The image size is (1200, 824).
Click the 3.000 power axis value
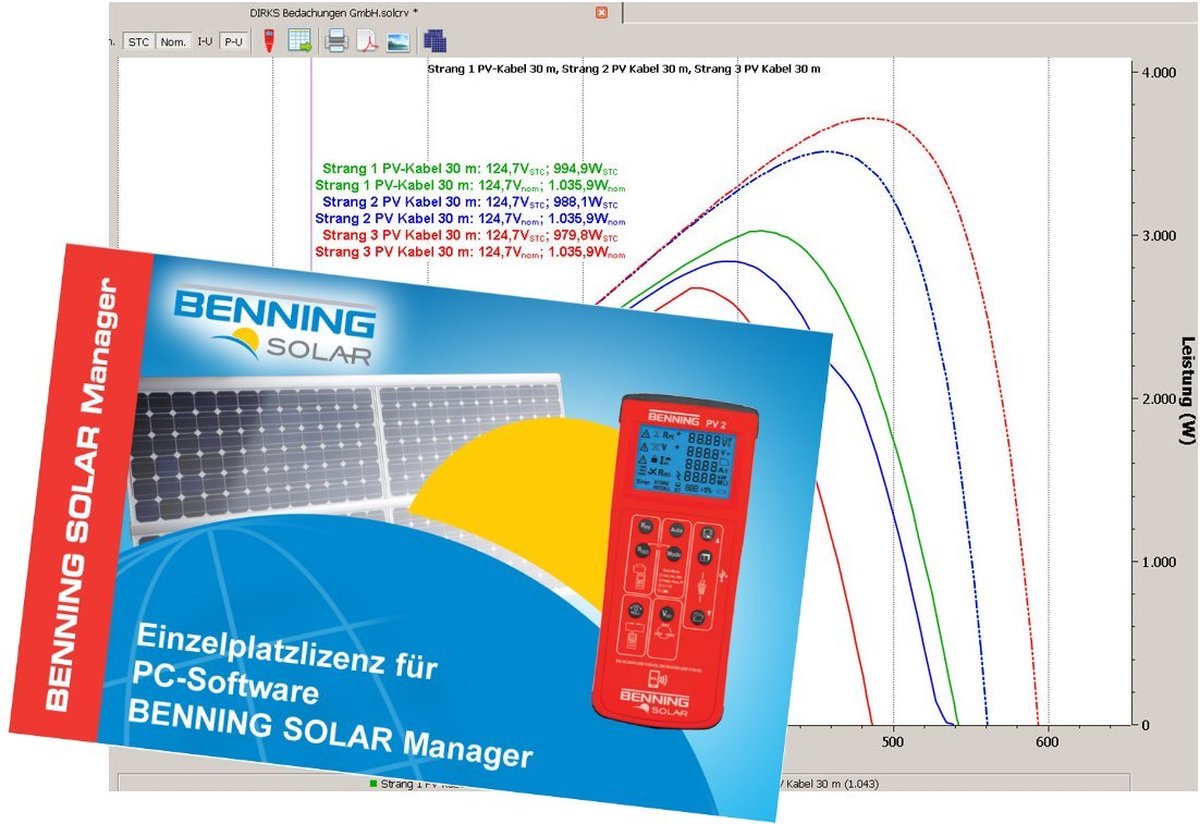point(1157,236)
